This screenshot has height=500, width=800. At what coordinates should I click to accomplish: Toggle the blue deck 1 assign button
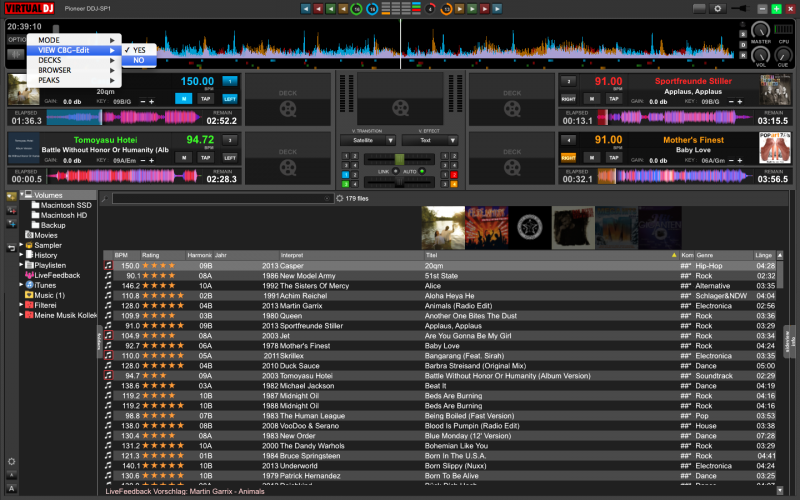pos(345,175)
